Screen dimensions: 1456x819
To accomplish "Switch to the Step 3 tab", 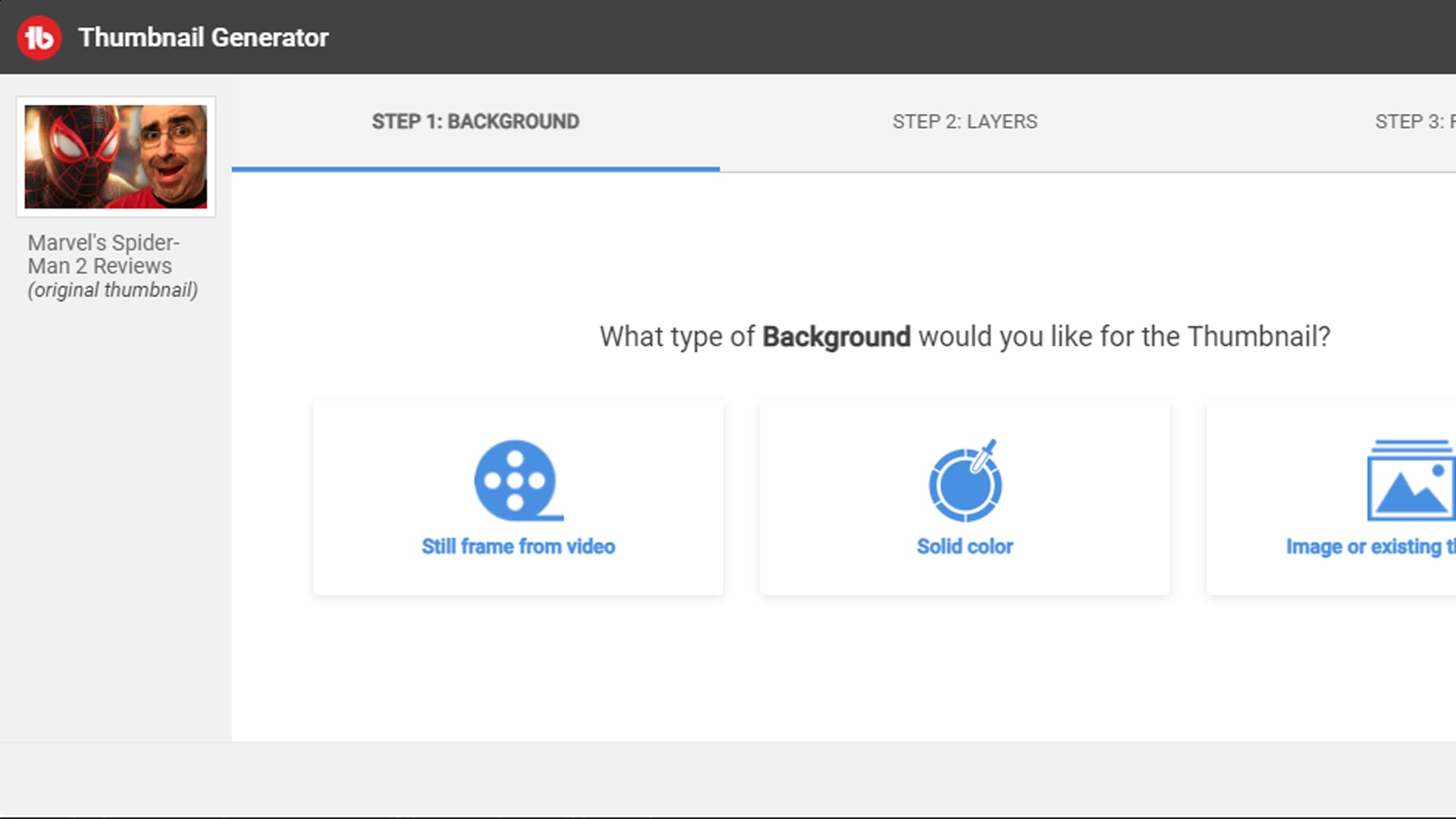I will [1415, 122].
